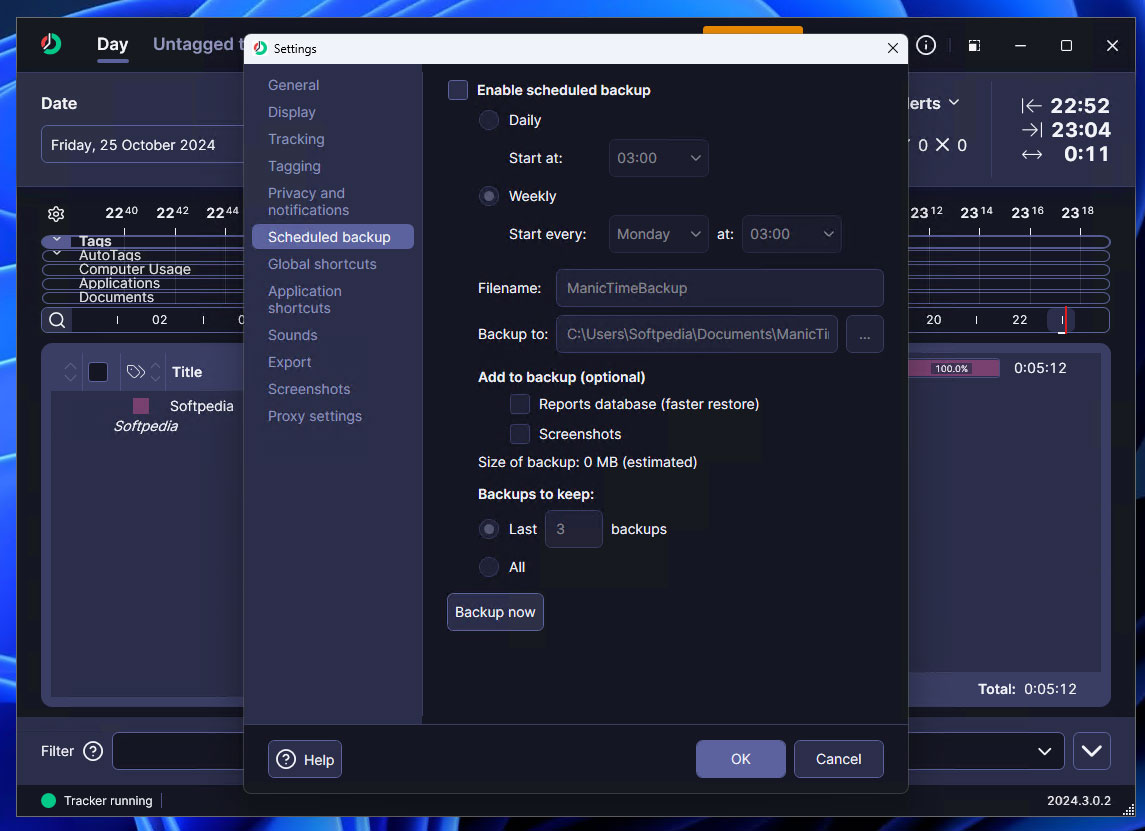Screen dimensions: 1145x831
Task: Click the 100% usage progress bar
Action: (x=953, y=368)
